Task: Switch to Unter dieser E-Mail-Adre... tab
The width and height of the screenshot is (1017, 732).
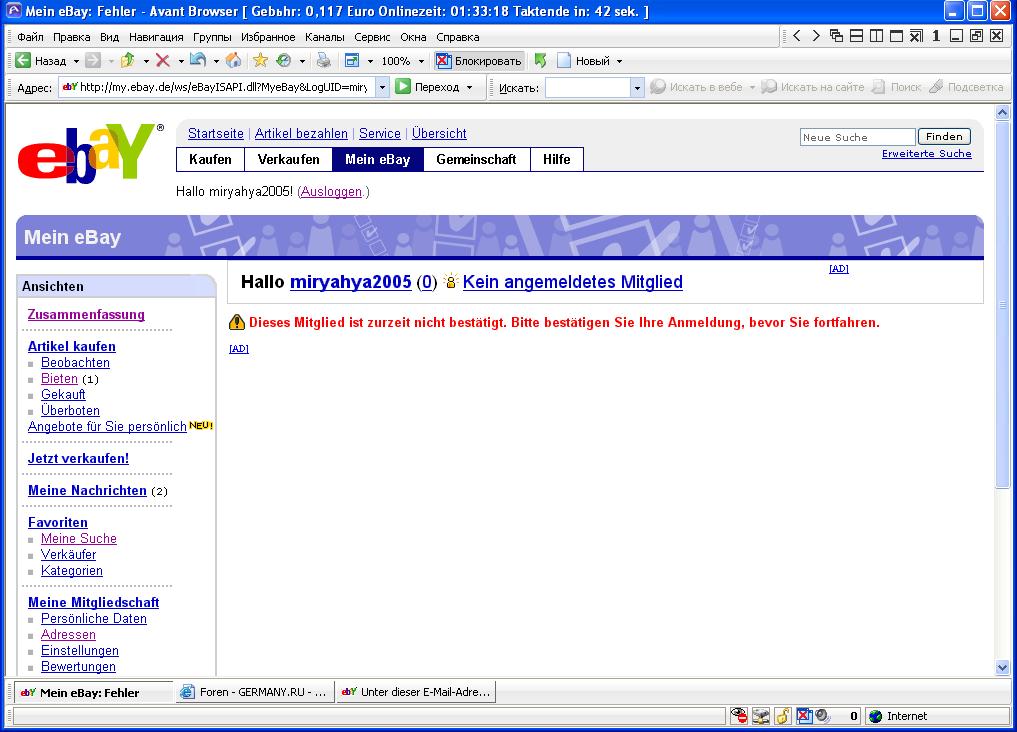Action: tap(416, 692)
